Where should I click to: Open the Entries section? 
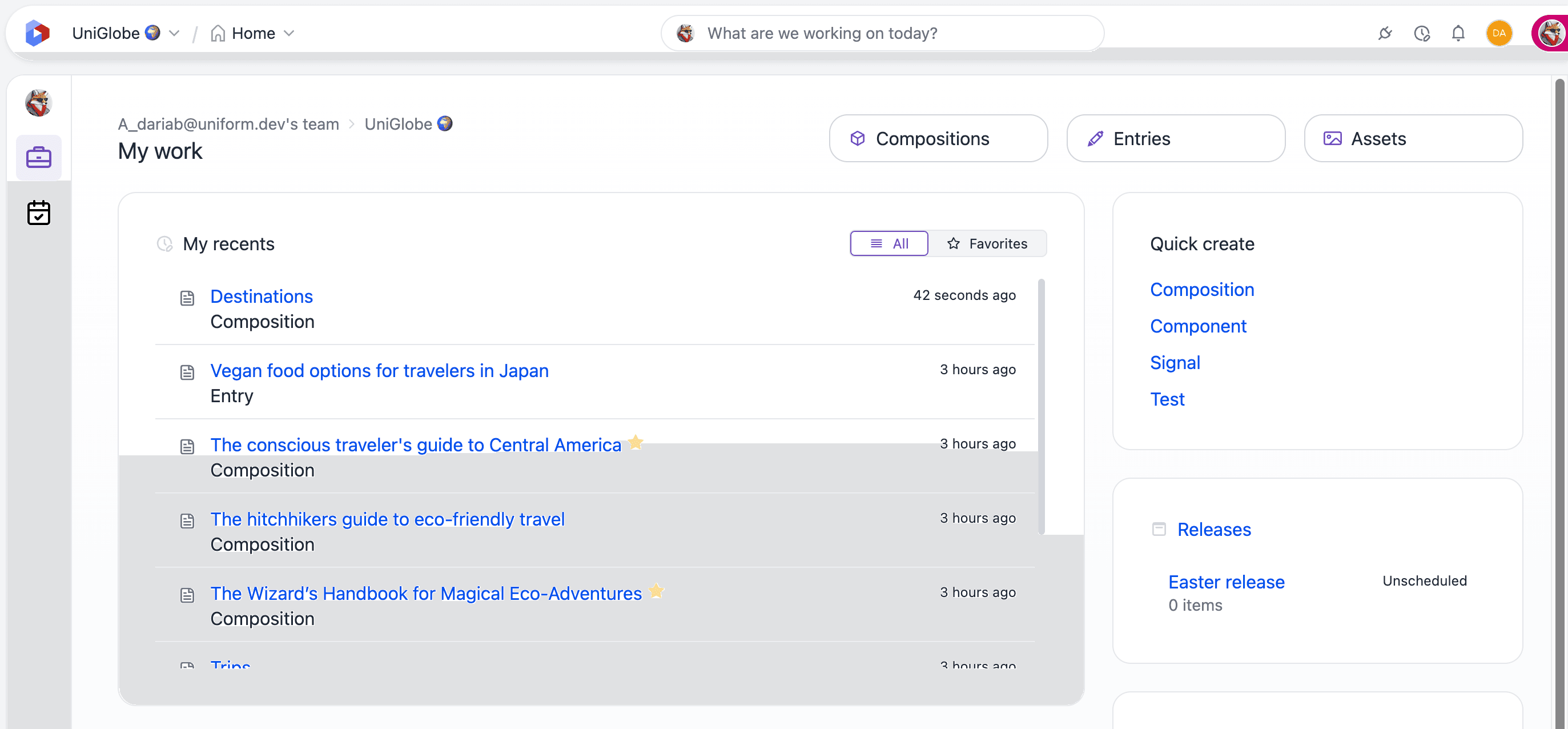[x=1175, y=139]
